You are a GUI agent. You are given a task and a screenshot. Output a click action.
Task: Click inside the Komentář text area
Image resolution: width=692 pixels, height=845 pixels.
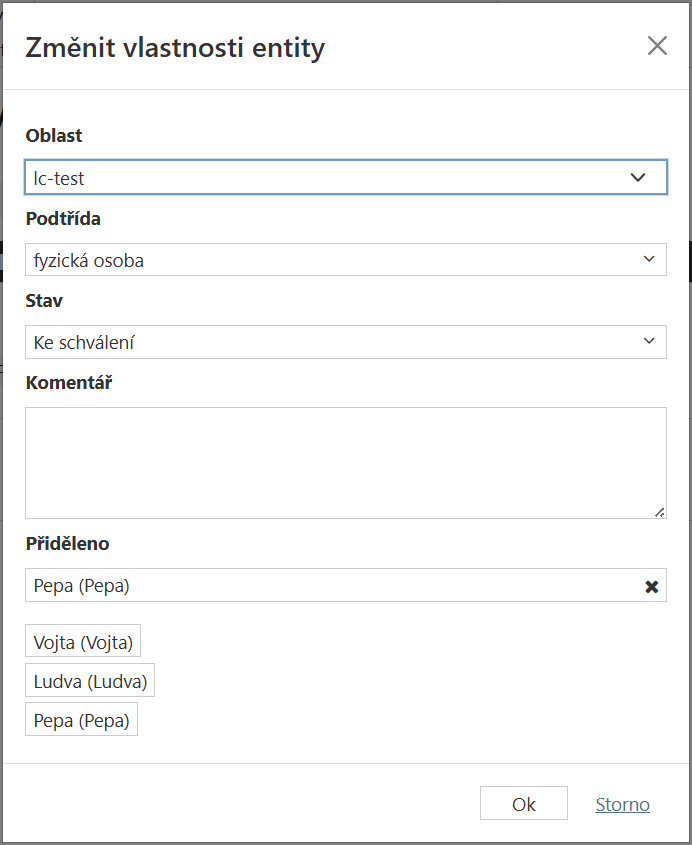(x=345, y=460)
